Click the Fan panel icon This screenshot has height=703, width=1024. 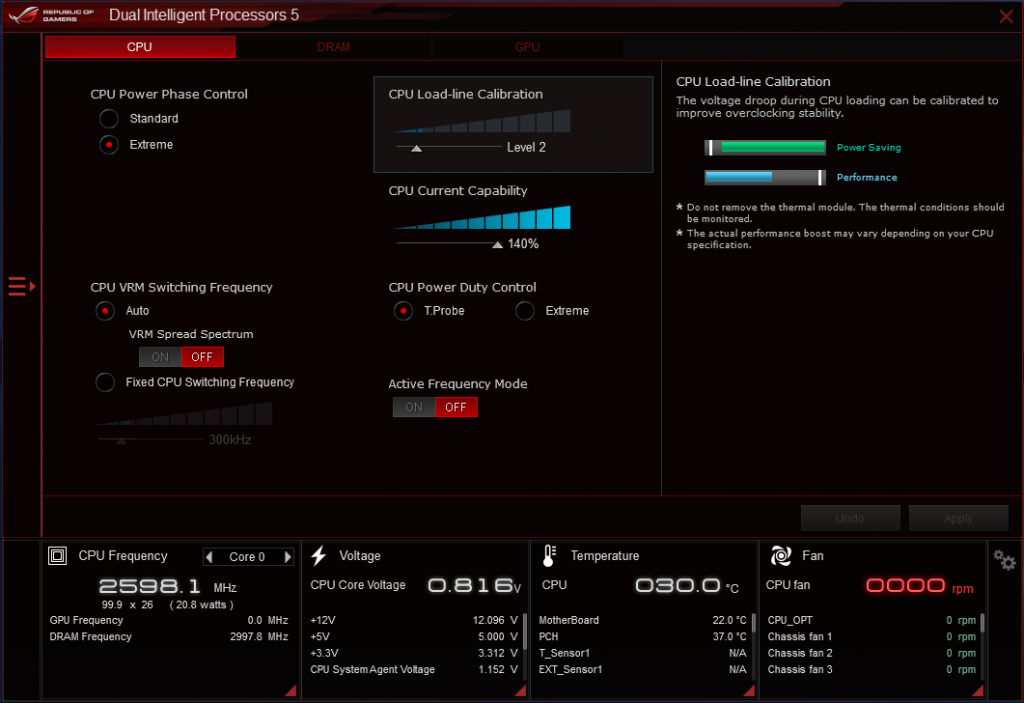[x=781, y=556]
